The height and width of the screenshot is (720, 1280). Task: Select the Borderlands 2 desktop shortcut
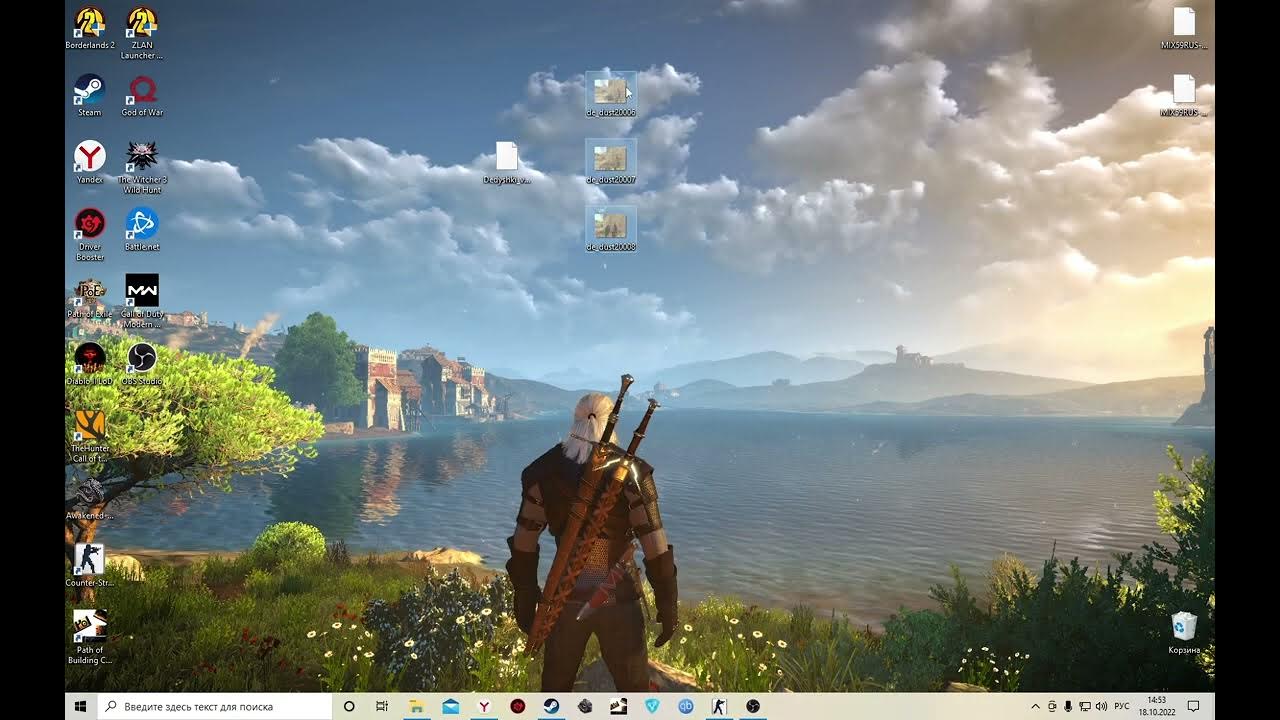point(90,28)
